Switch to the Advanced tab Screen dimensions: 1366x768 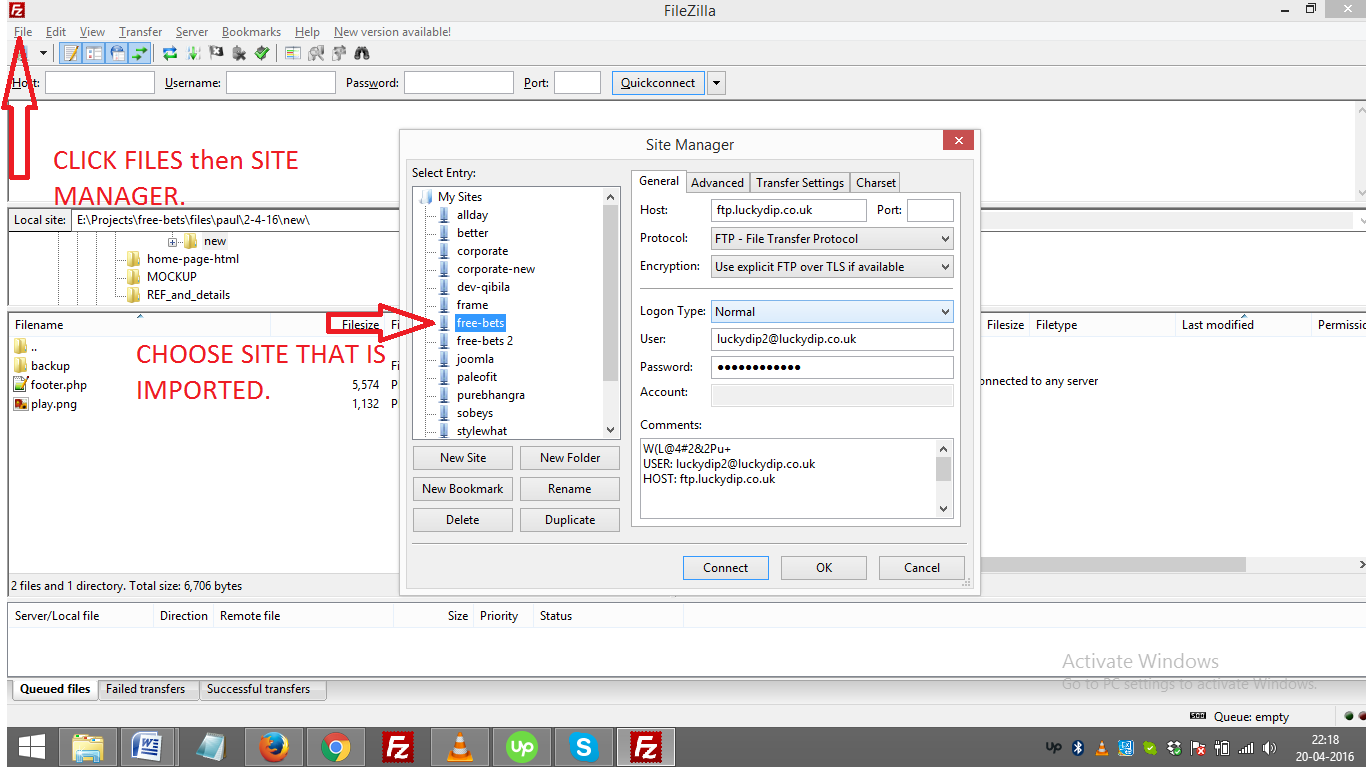718,183
